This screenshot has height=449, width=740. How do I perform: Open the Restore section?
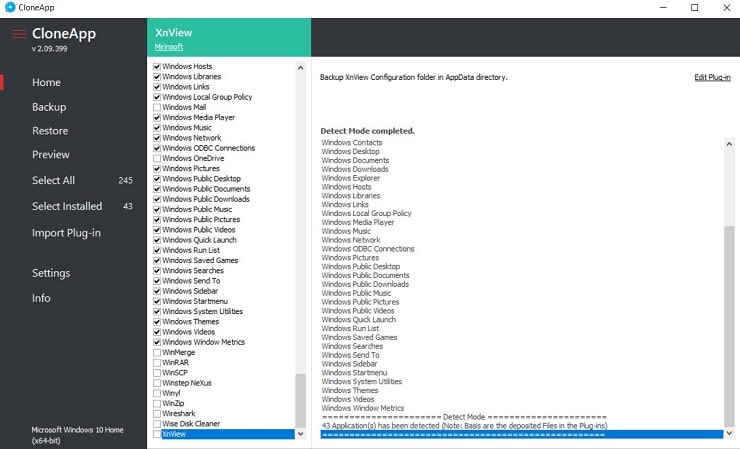coord(50,131)
